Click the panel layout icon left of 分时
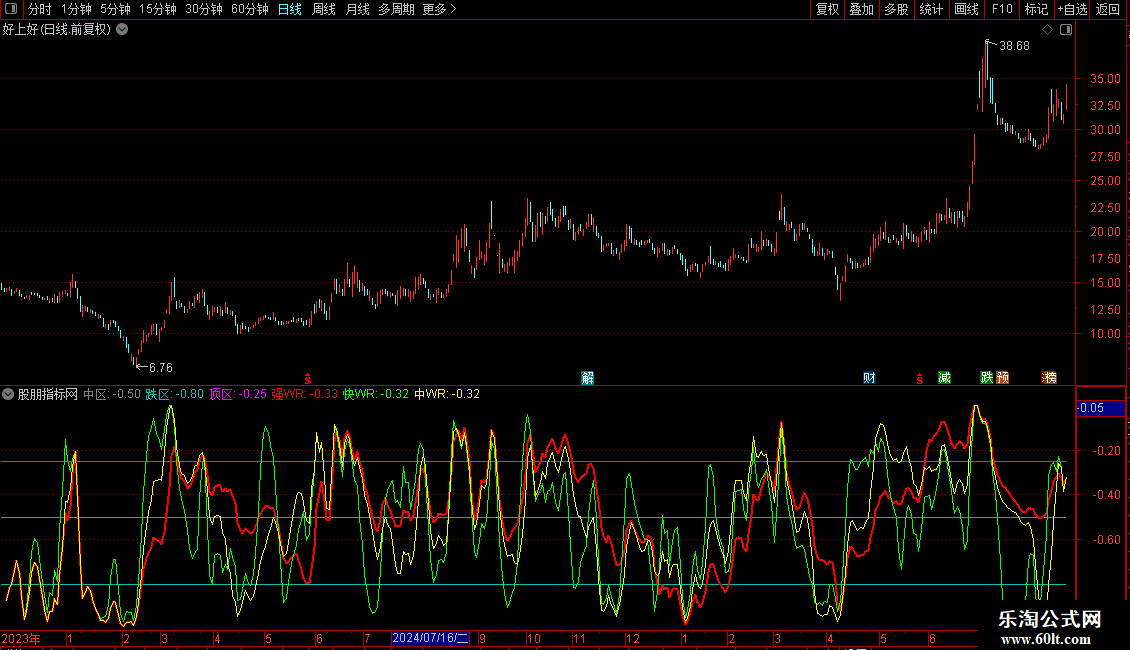1130x650 pixels. [x=11, y=9]
